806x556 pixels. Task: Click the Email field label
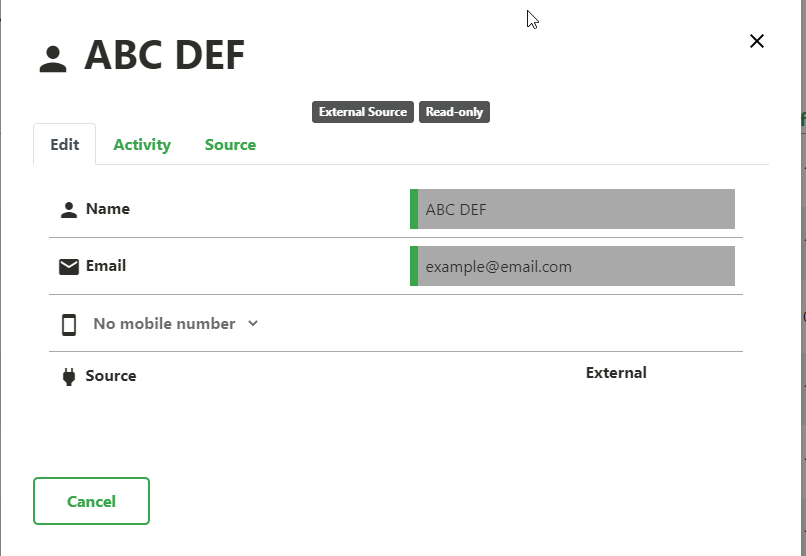click(x=106, y=266)
